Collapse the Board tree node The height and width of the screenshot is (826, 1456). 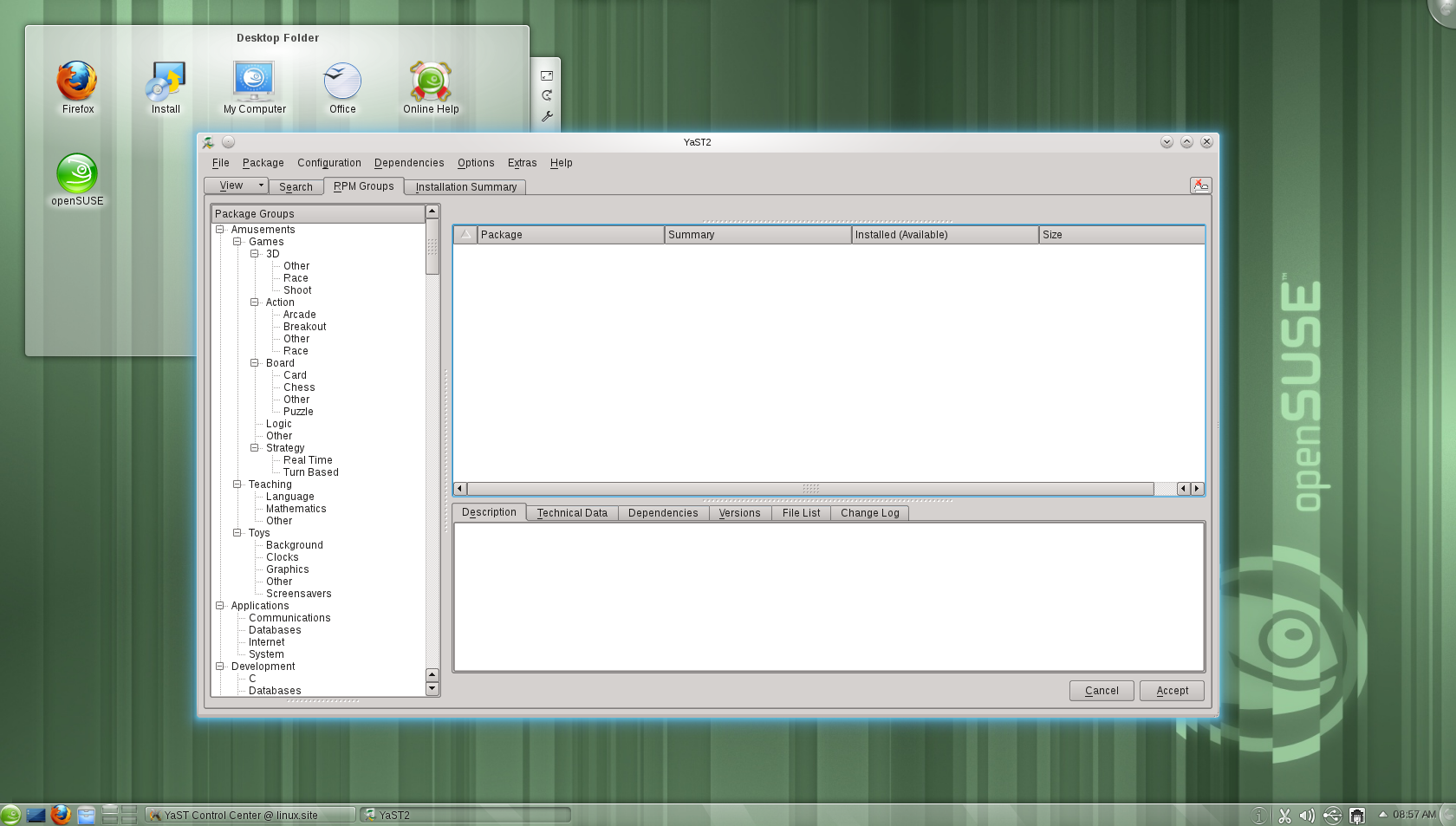coord(255,363)
